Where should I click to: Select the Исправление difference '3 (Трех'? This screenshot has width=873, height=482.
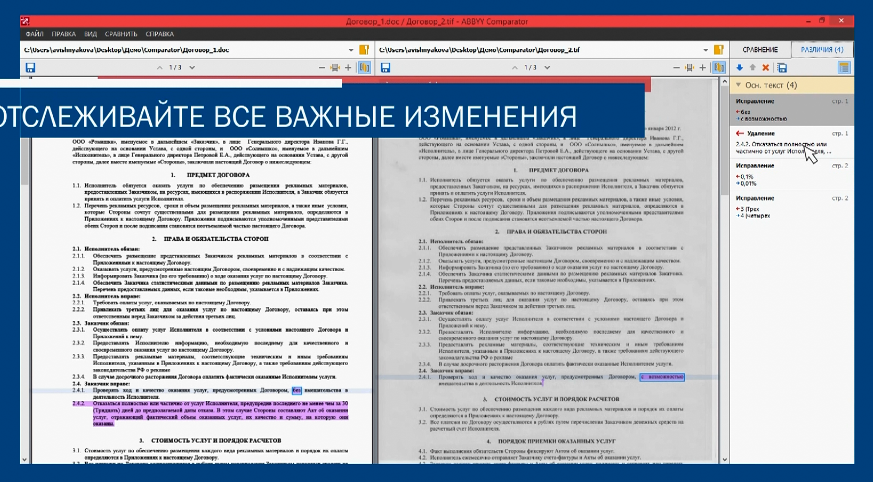coord(792,206)
